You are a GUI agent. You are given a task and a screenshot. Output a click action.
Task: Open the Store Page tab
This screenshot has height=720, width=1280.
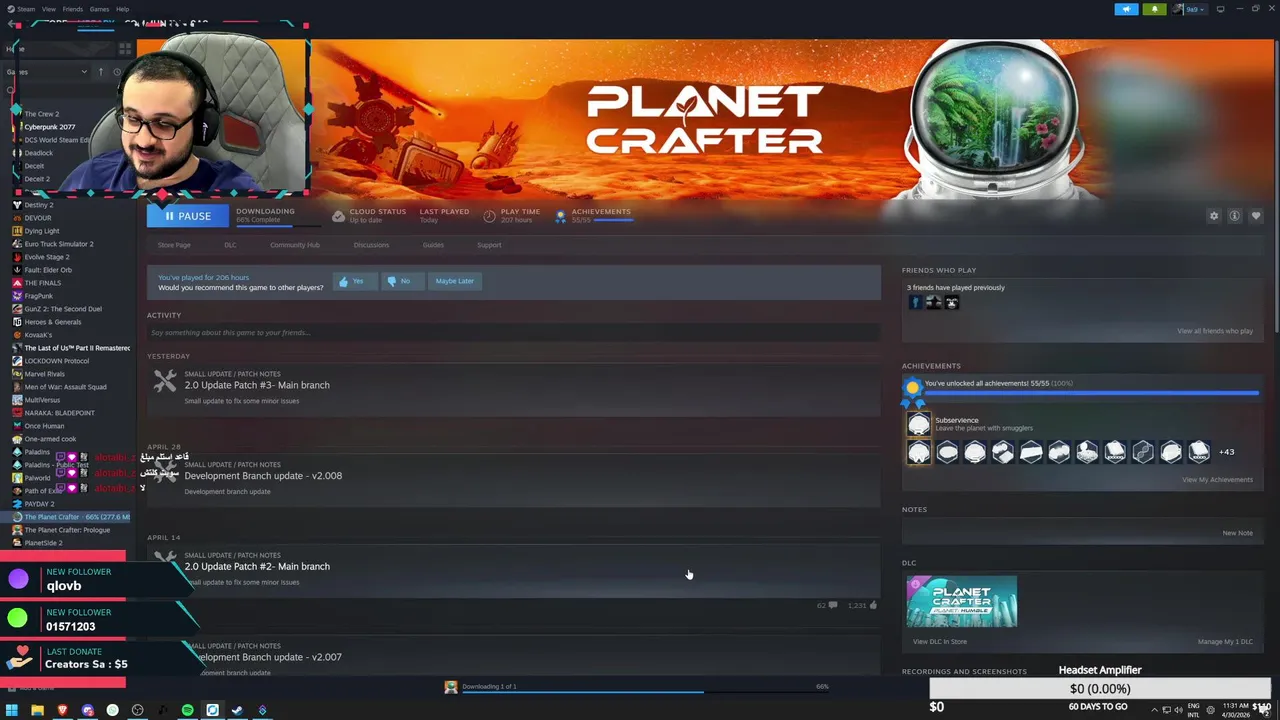tap(174, 245)
